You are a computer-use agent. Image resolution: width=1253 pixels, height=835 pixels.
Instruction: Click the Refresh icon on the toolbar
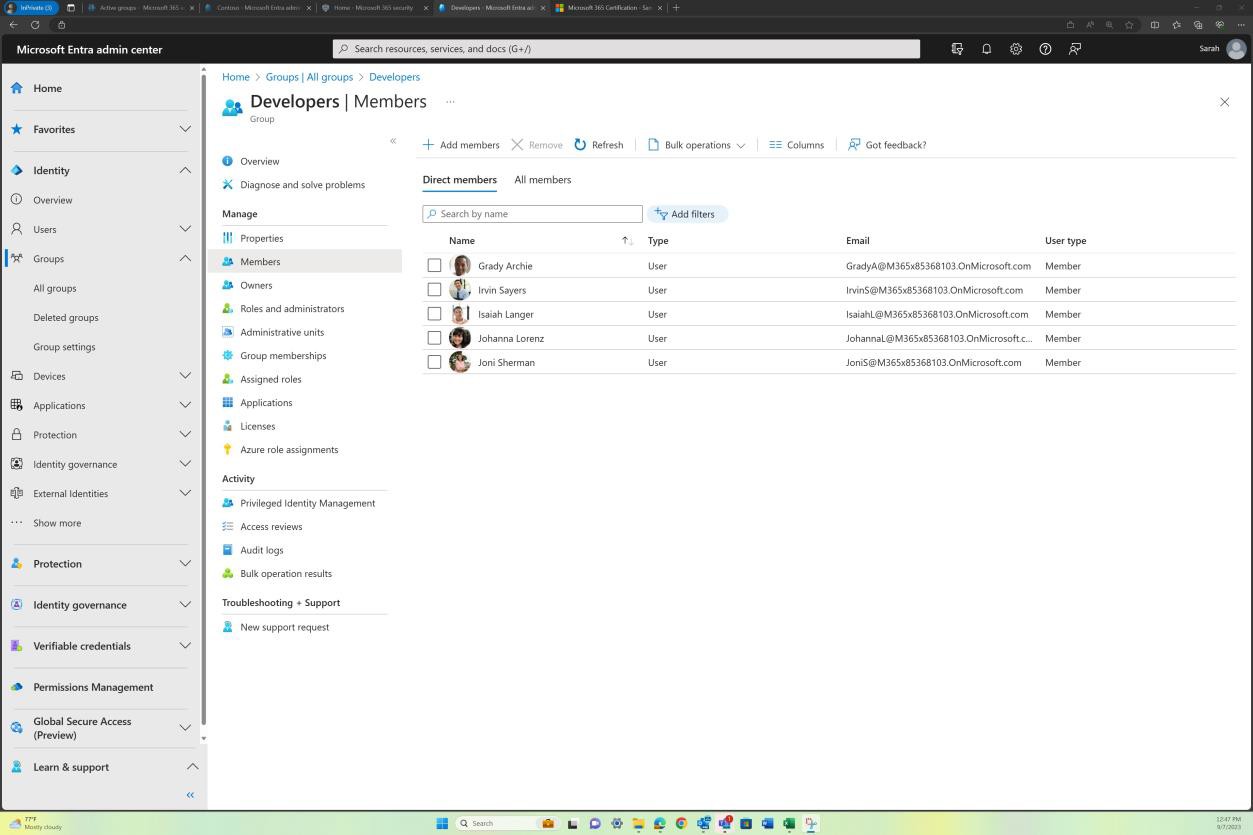[x=580, y=144]
